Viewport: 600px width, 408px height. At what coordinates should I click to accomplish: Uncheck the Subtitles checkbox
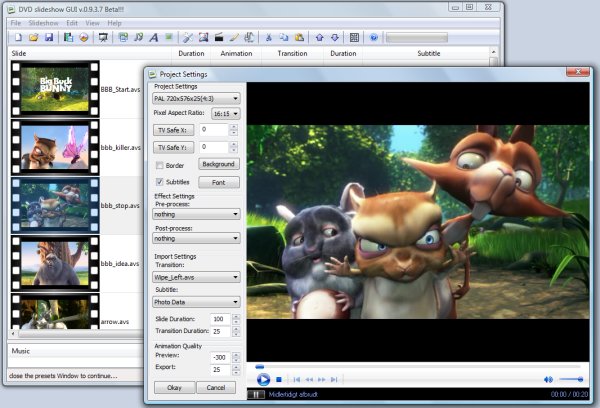click(x=159, y=182)
